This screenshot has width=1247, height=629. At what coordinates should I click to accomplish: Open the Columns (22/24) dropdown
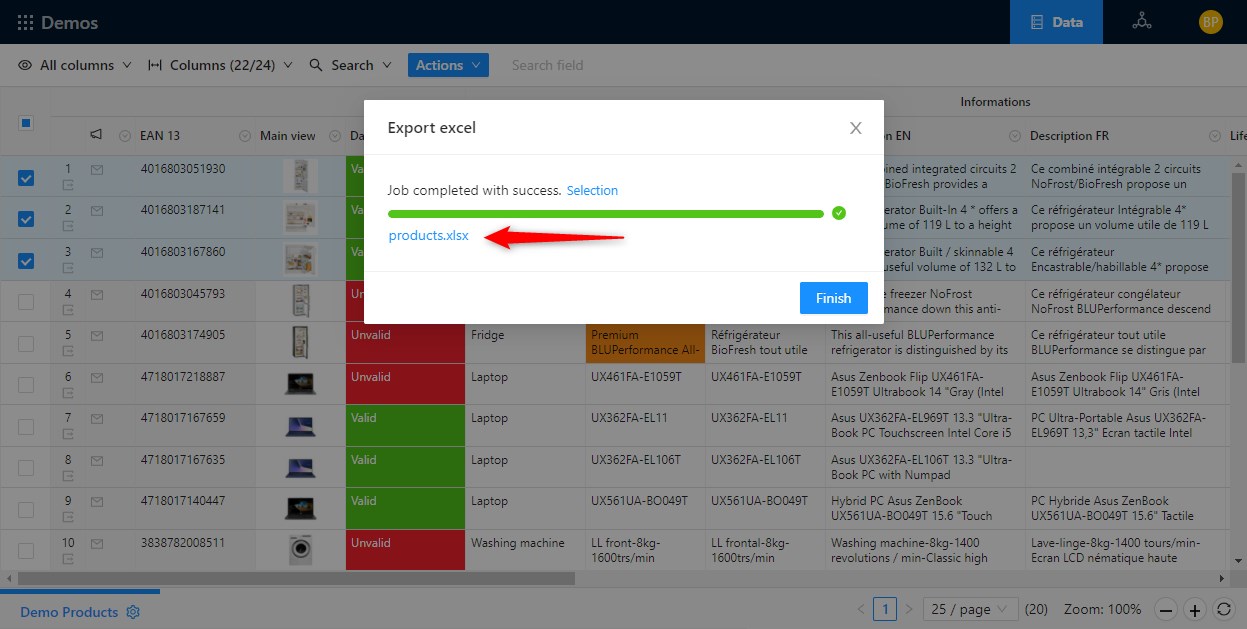pyautogui.click(x=220, y=65)
